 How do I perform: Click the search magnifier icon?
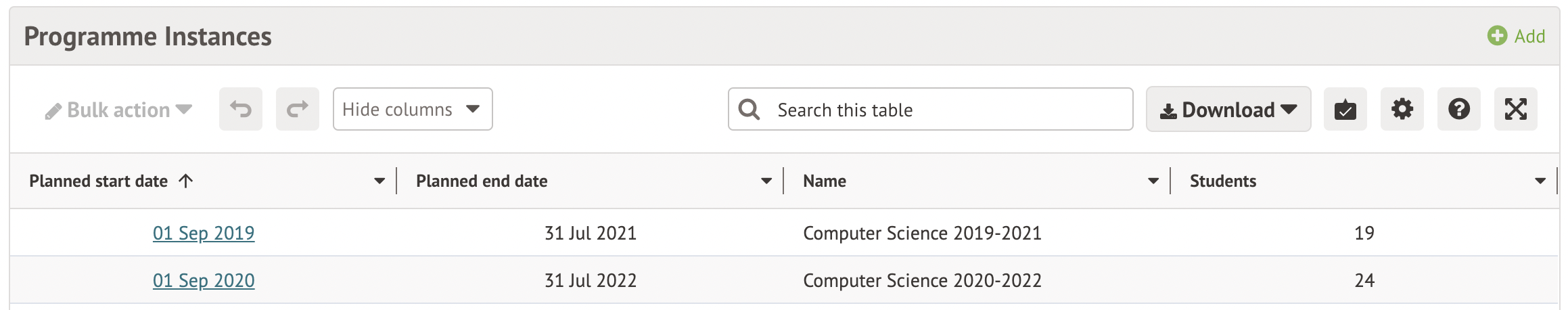(749, 109)
